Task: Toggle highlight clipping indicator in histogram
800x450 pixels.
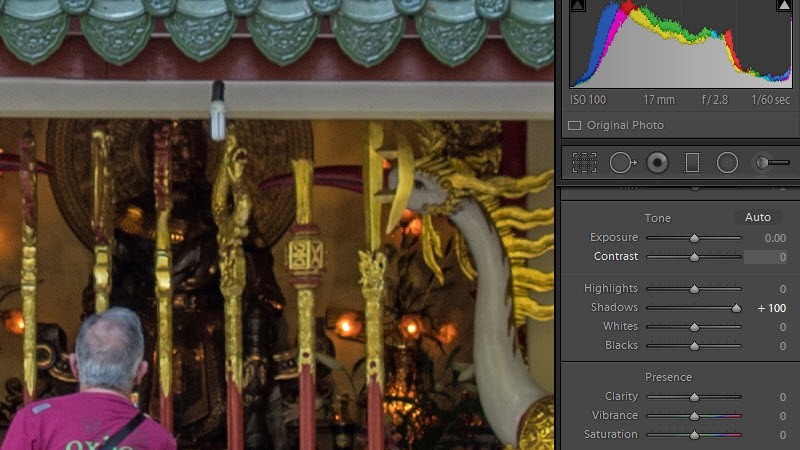Action: (784, 5)
